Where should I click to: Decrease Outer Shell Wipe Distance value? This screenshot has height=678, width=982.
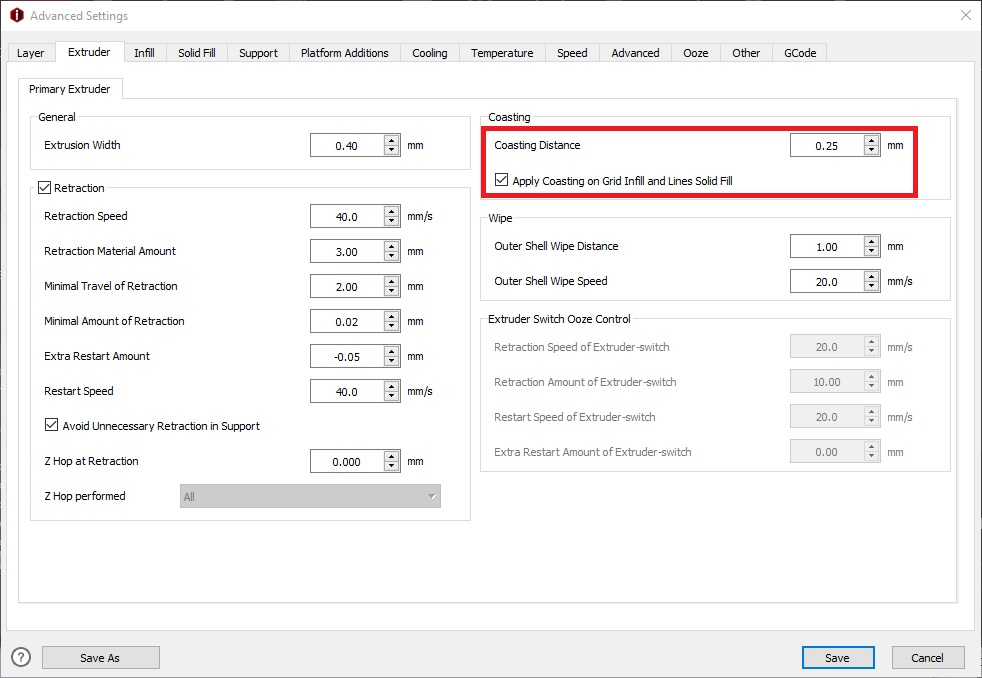tap(872, 251)
